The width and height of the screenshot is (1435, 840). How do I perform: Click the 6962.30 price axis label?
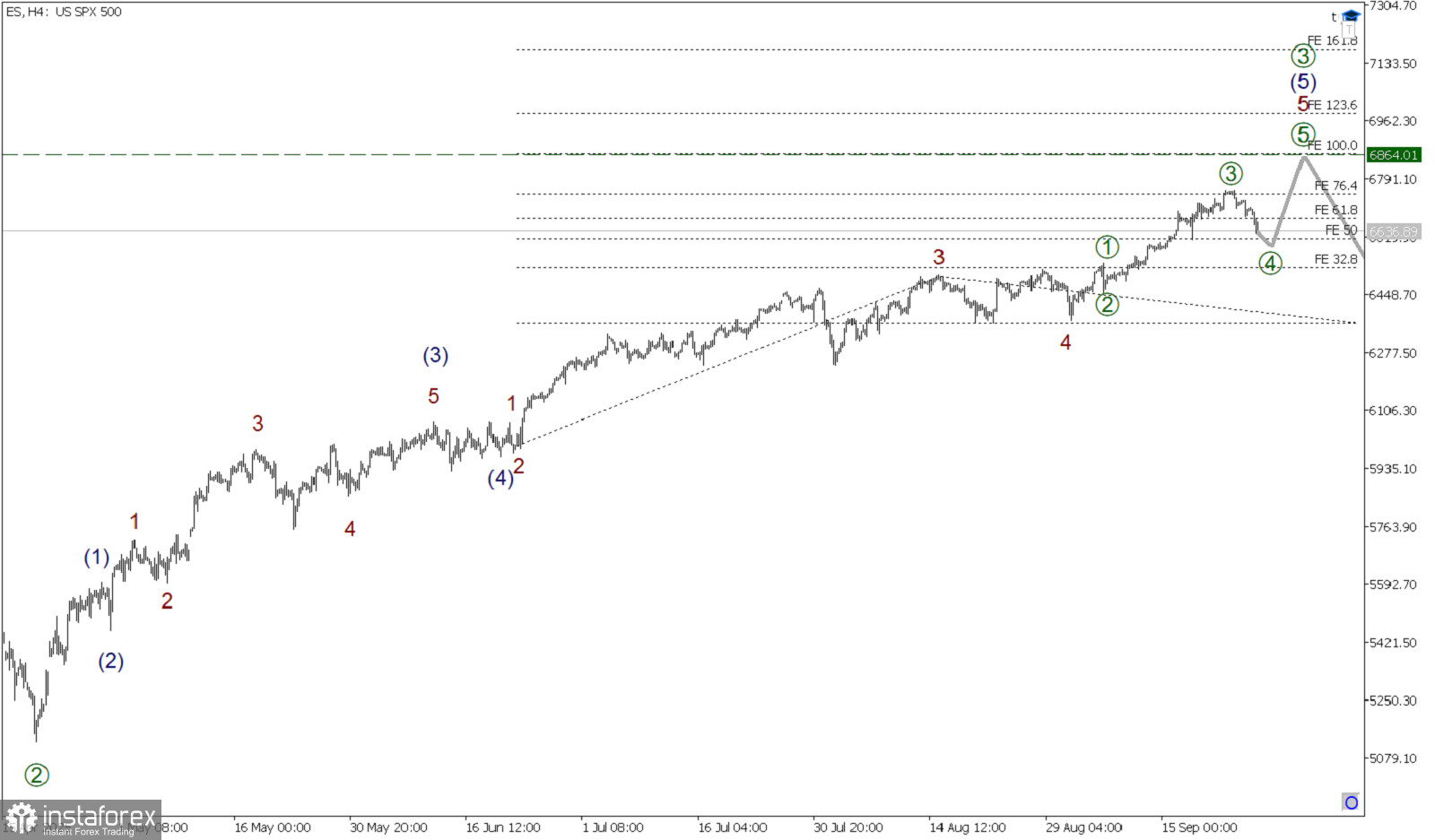(1393, 121)
